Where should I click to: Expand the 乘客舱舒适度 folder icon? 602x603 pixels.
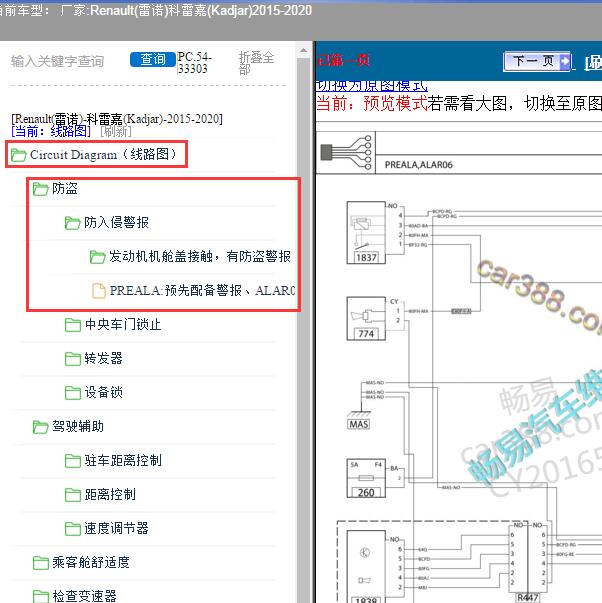point(41,563)
